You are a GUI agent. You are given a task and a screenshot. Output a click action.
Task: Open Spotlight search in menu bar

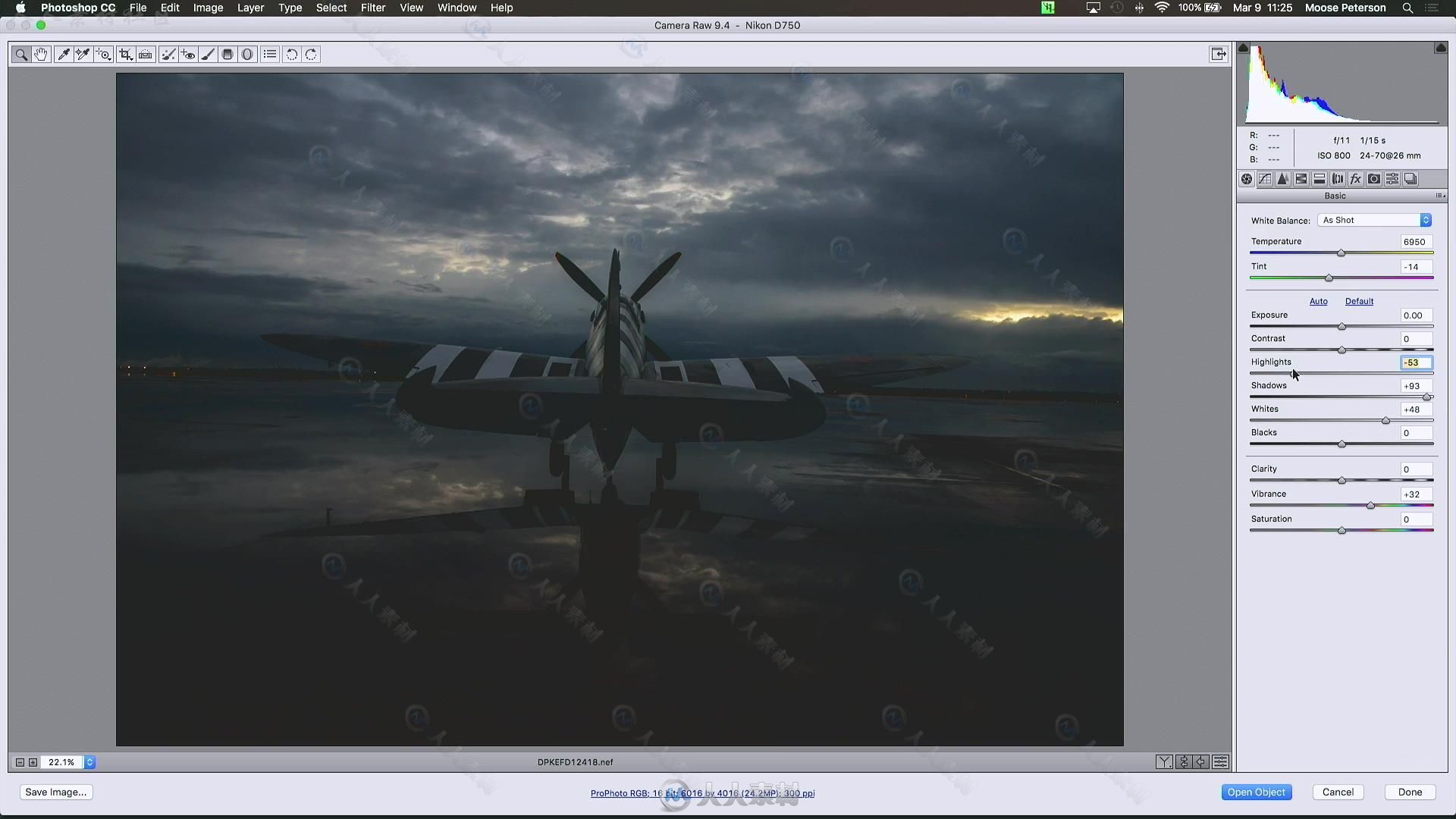point(1407,8)
